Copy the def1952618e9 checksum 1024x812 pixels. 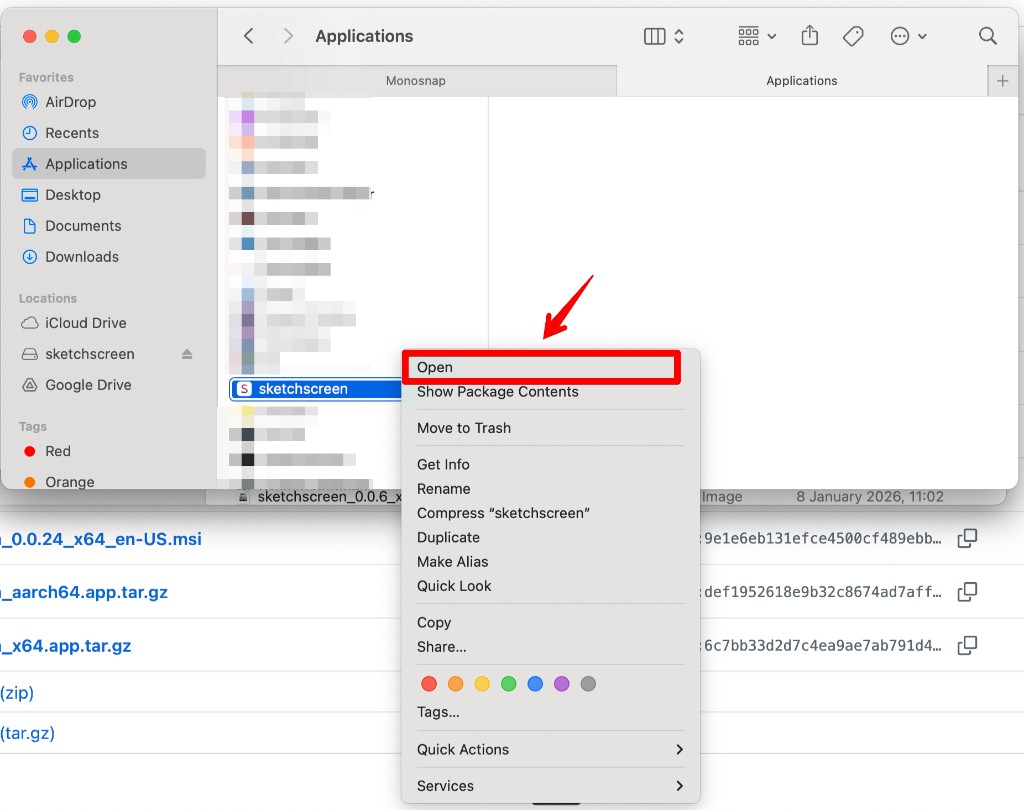coord(967,592)
